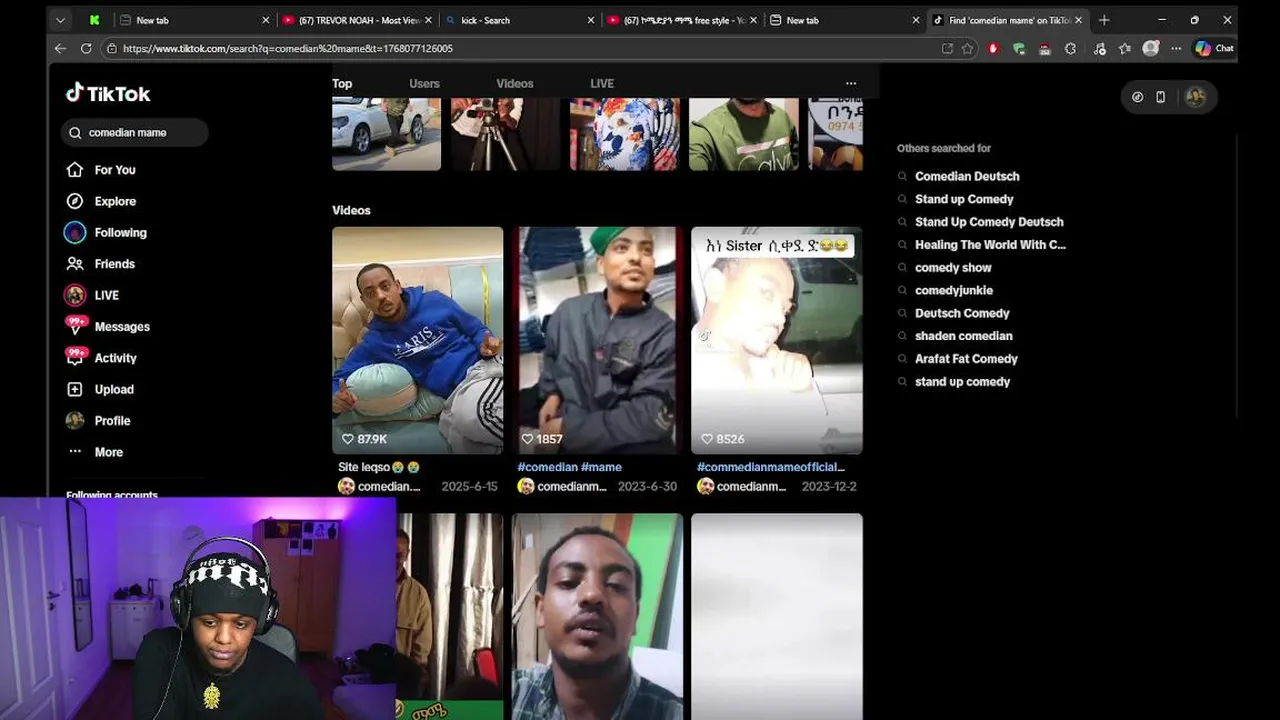Image resolution: width=1280 pixels, height=720 pixels.
Task: Click comedy show suggestion
Action: pos(953,268)
